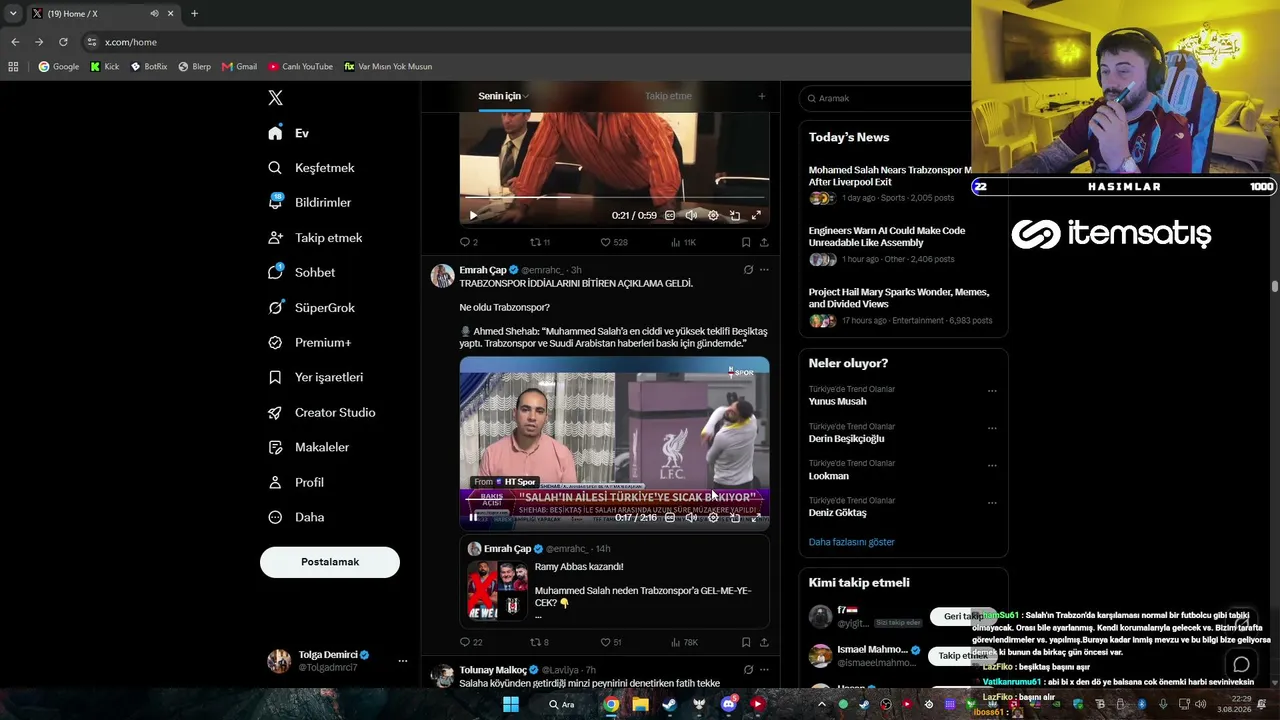The width and height of the screenshot is (1280, 720).
Task: Open Grok icon on Emrah Çap's 3h post
Action: click(x=748, y=270)
